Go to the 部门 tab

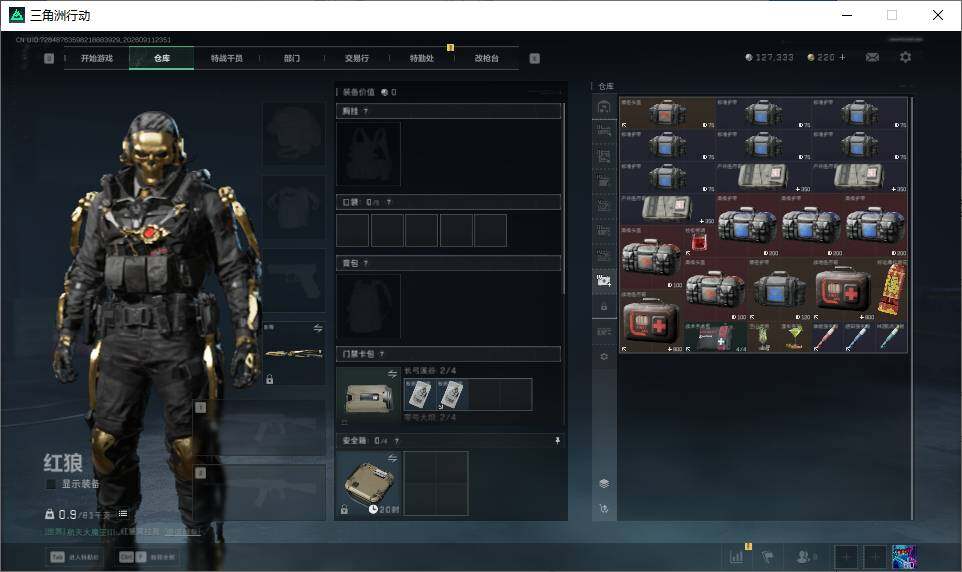point(291,58)
